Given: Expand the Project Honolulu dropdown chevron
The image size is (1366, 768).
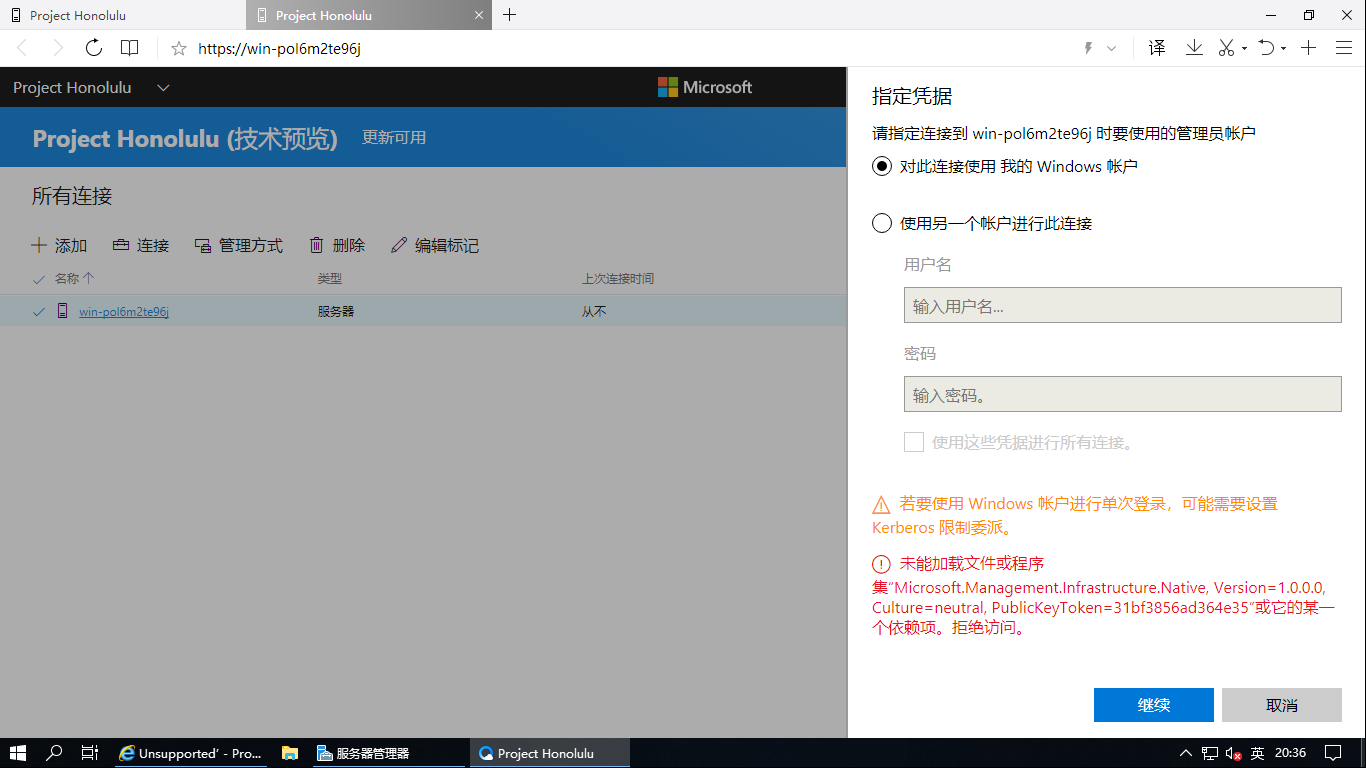Looking at the screenshot, I should pos(164,88).
